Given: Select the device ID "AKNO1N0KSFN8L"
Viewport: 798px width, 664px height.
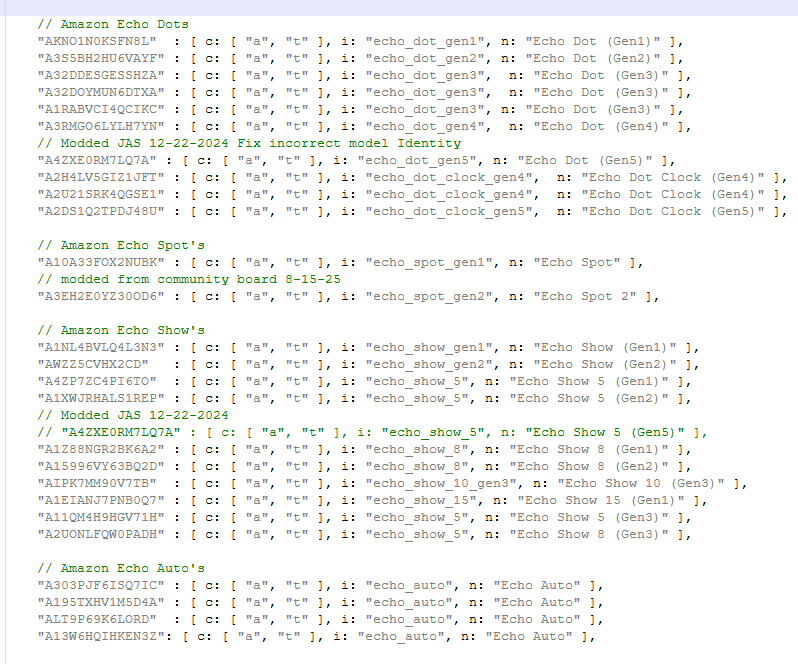Looking at the screenshot, I should 97,41.
